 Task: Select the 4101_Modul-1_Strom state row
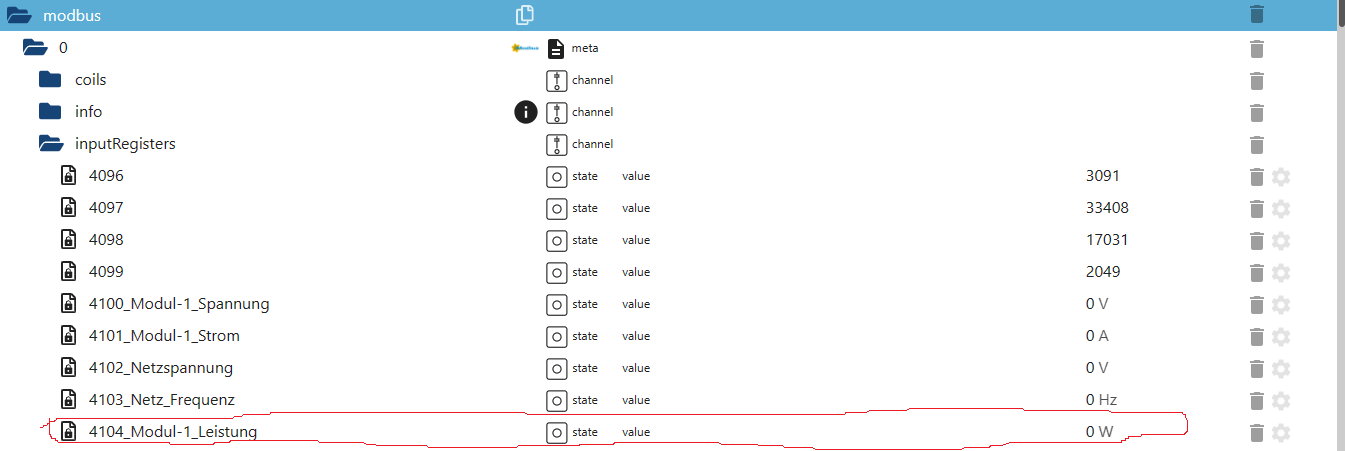(x=164, y=336)
